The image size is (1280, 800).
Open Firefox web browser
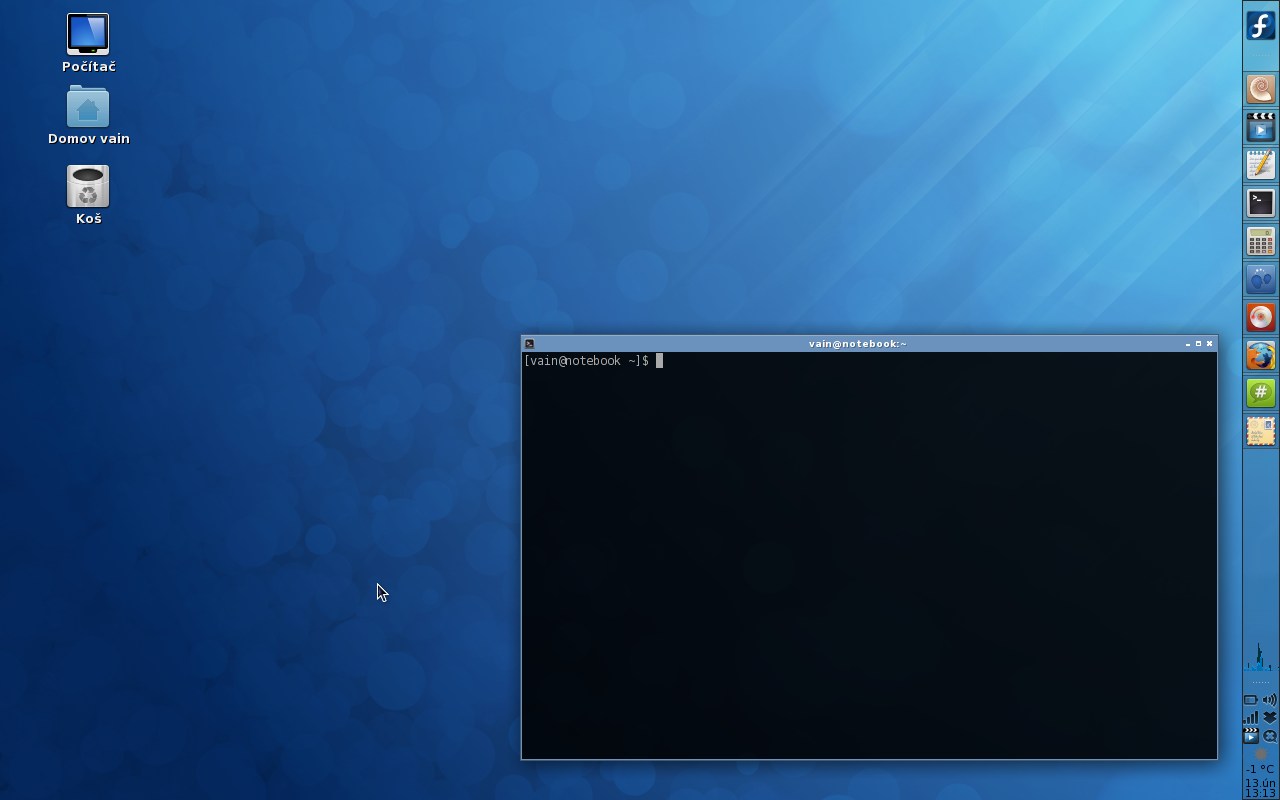click(1261, 355)
